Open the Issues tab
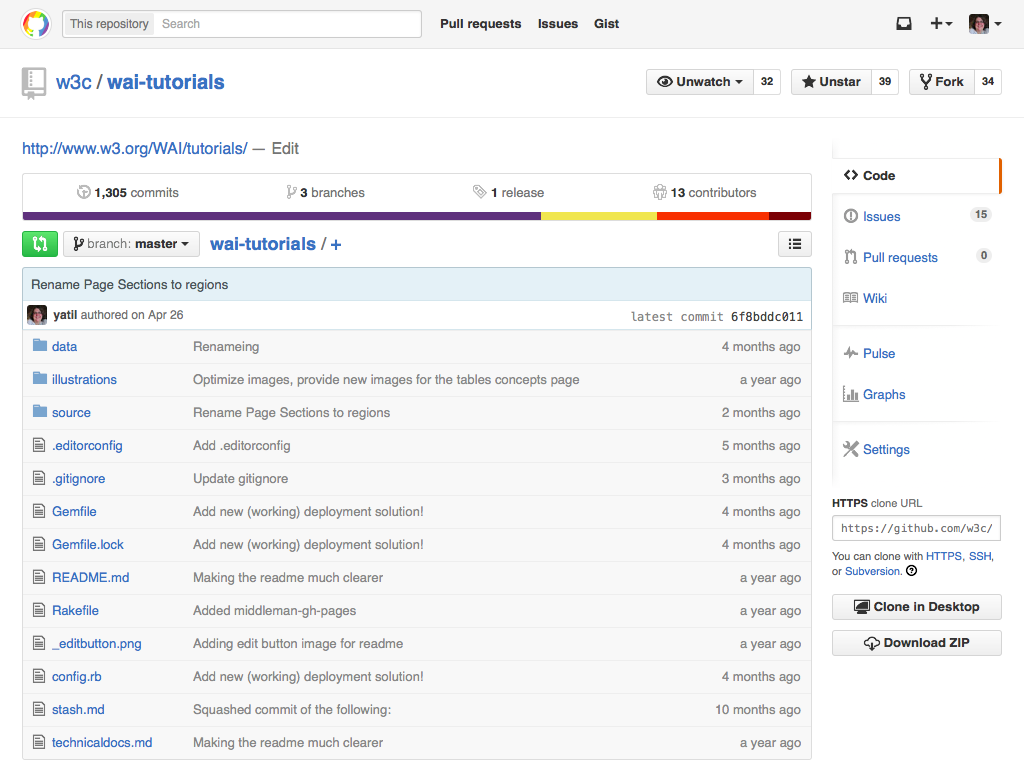This screenshot has width=1024, height=768. pos(916,216)
